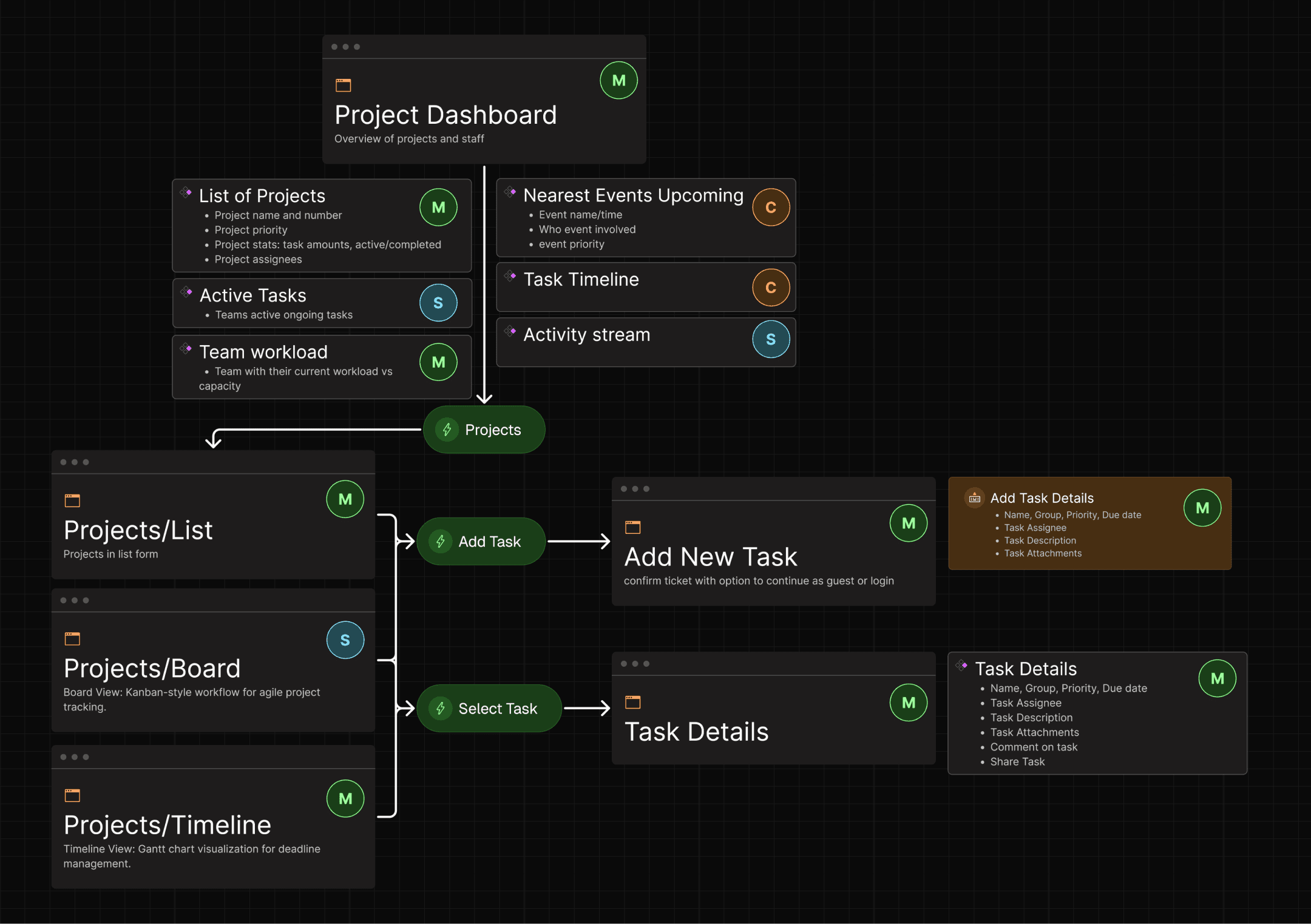Viewport: 1311px width, 924px height.
Task: Toggle the C status badge on Task Timeline
Action: pos(770,287)
